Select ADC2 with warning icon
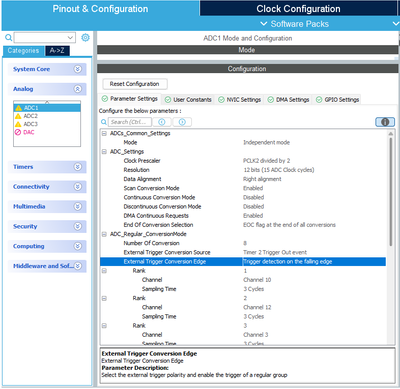Screen dimensions: 400x389 [x=27, y=116]
